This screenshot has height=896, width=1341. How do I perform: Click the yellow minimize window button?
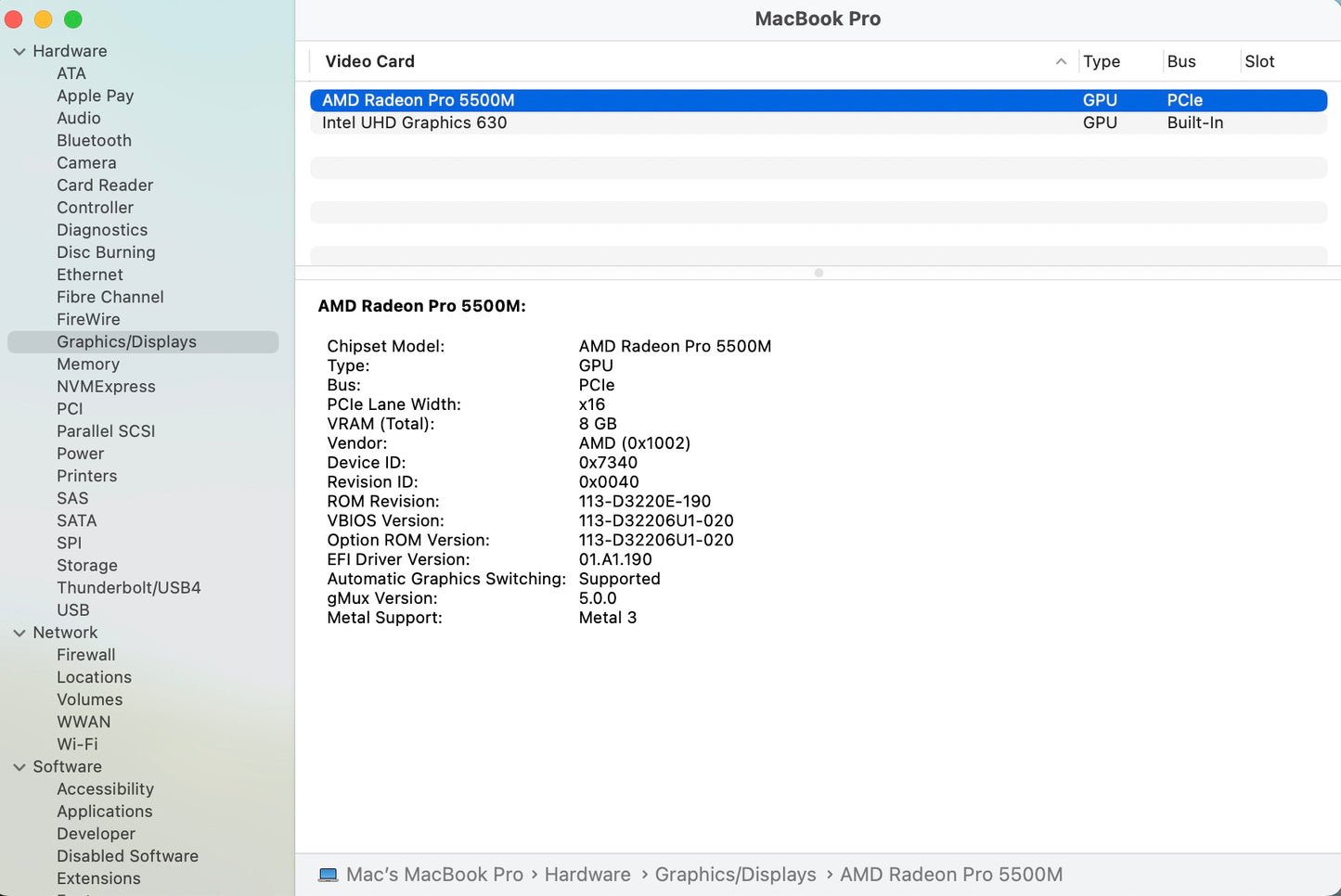click(x=44, y=19)
